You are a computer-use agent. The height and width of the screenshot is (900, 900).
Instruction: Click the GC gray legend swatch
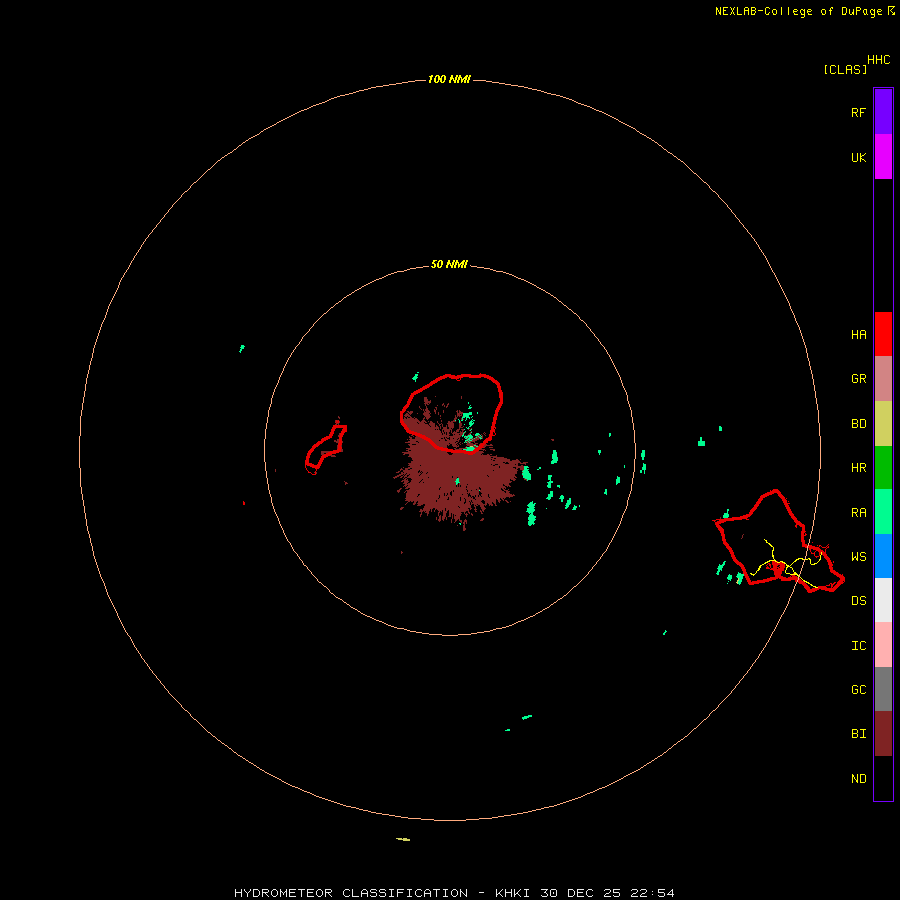pos(883,689)
